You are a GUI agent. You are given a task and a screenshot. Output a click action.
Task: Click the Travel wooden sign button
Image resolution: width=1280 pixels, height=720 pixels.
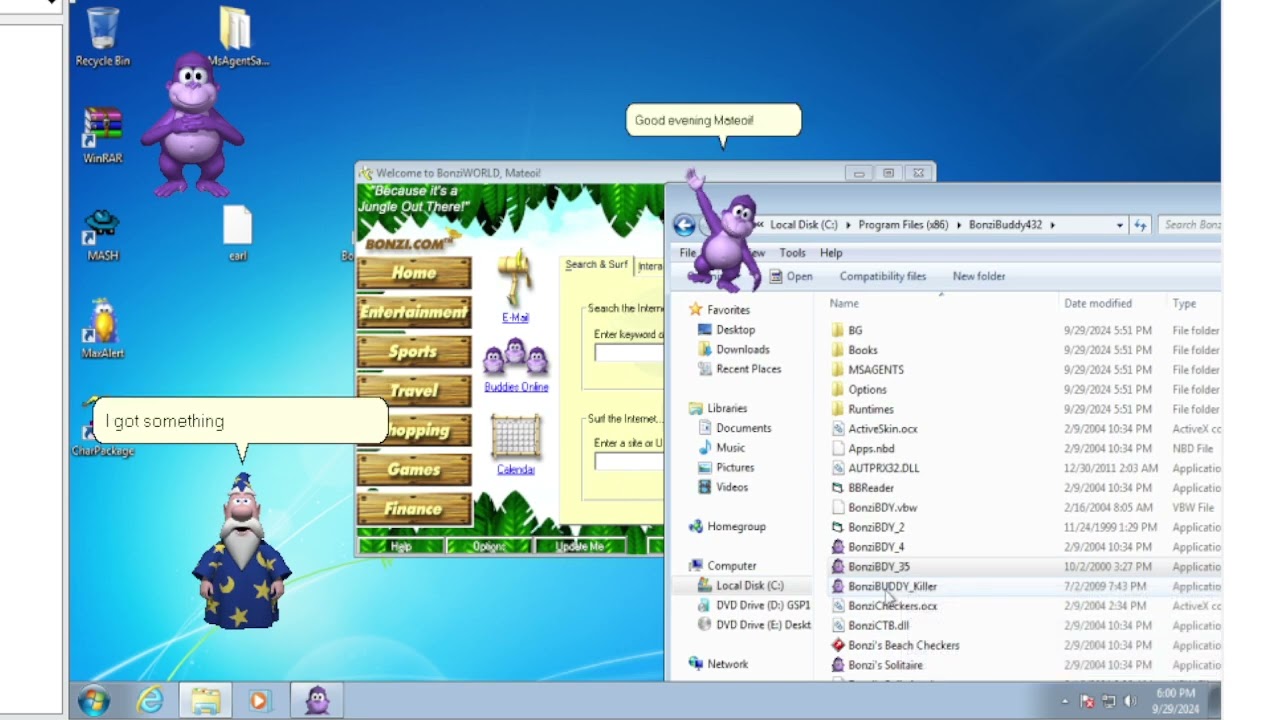414,391
